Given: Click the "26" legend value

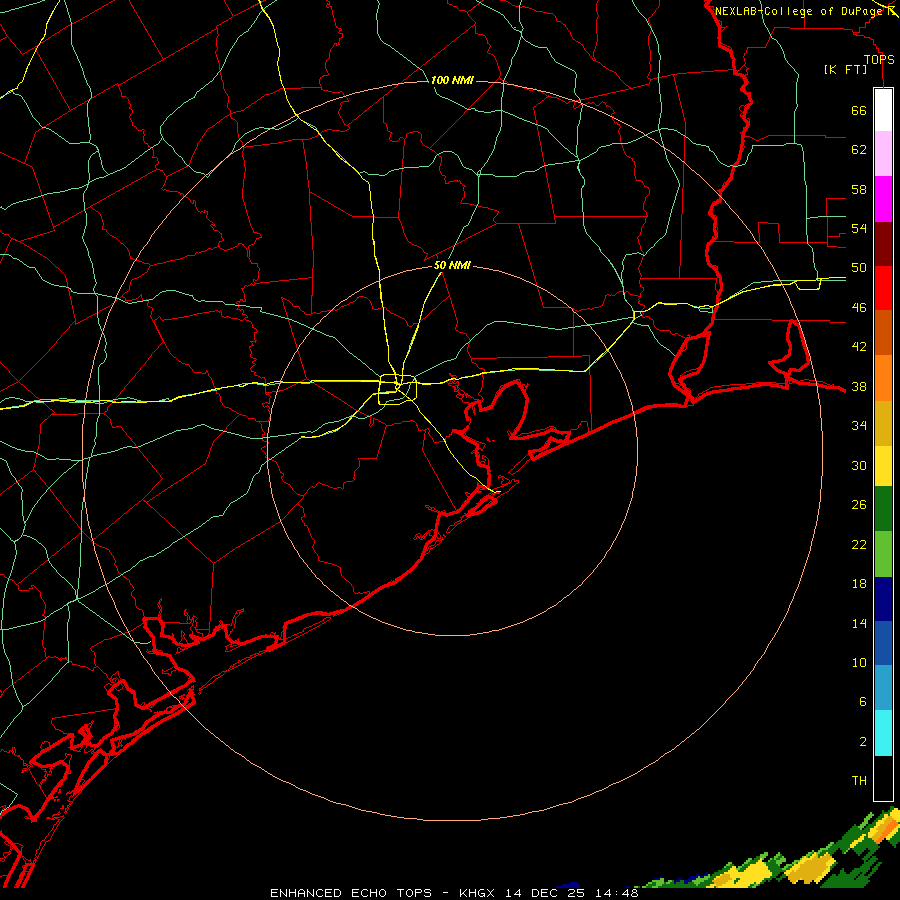Looking at the screenshot, I should coord(859,505).
